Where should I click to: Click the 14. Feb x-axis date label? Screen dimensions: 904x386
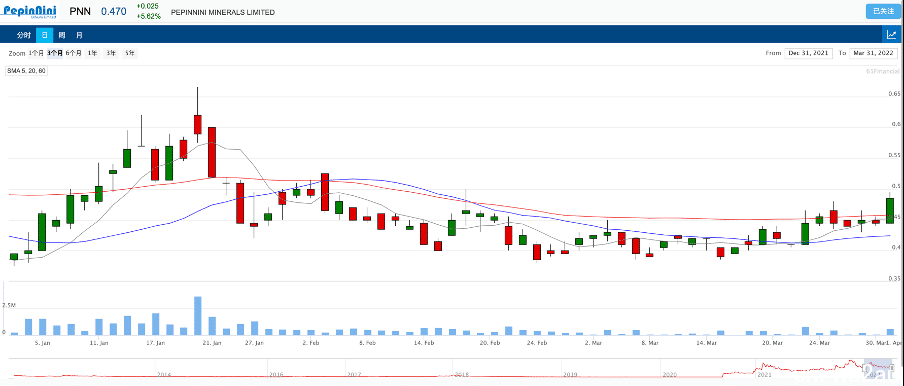(424, 343)
